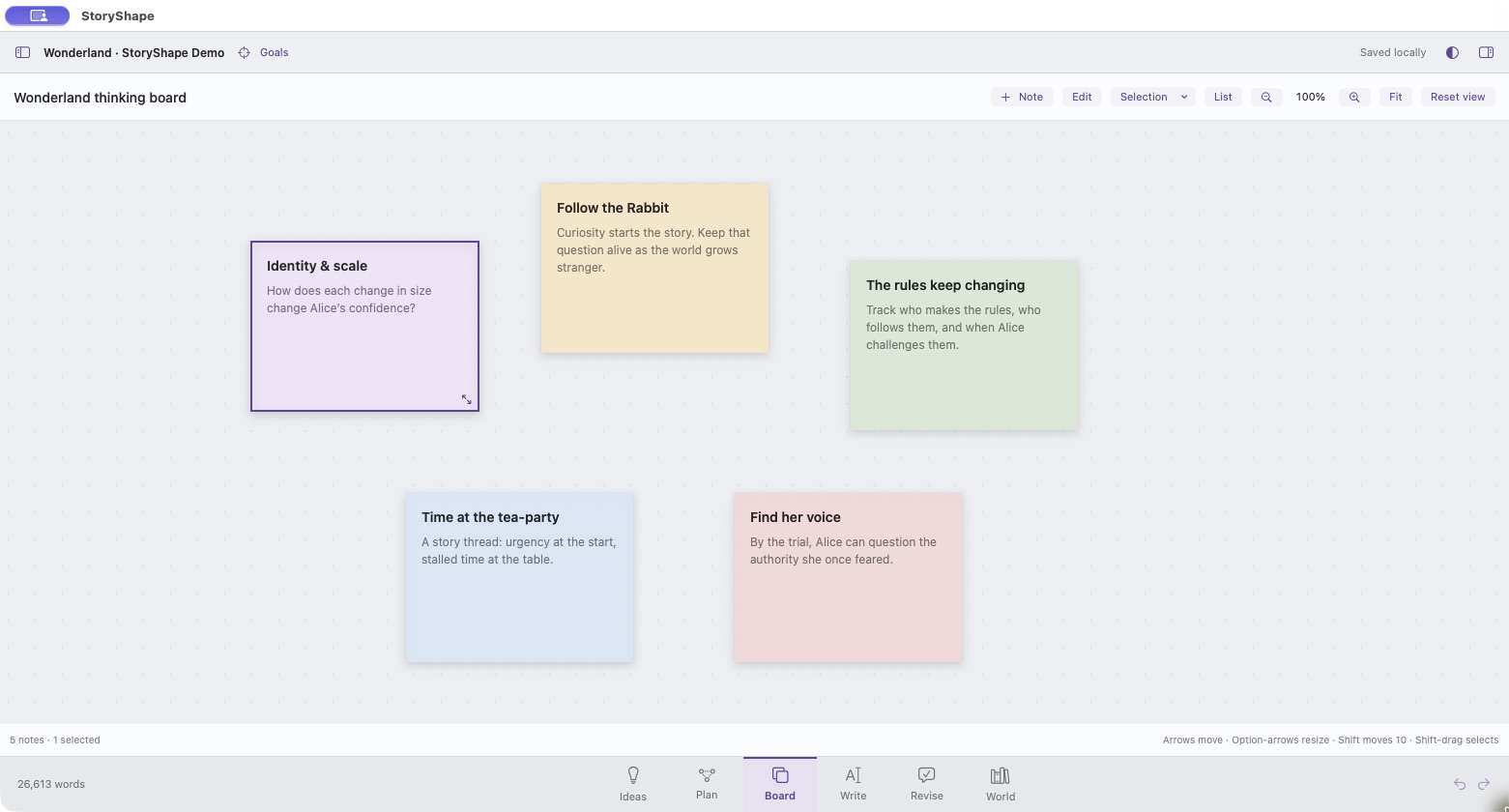Select the Time at the tea-party note
Image resolution: width=1509 pixels, height=812 pixels.
coord(519,577)
